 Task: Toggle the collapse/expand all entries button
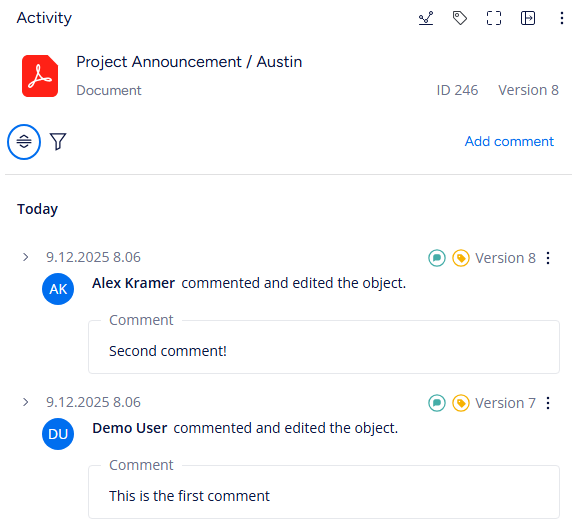click(x=24, y=142)
